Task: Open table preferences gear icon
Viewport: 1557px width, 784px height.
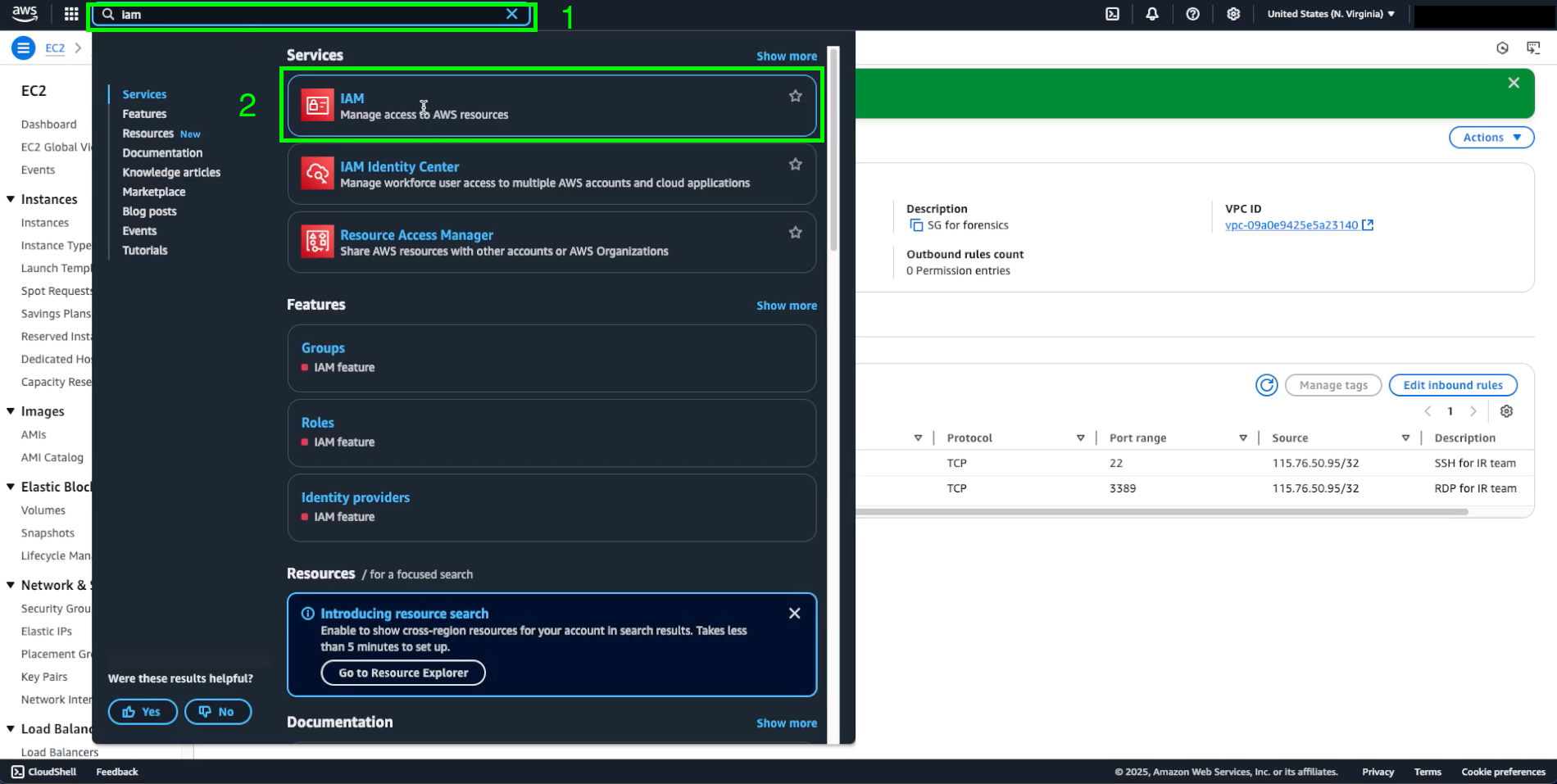Action: (x=1506, y=411)
